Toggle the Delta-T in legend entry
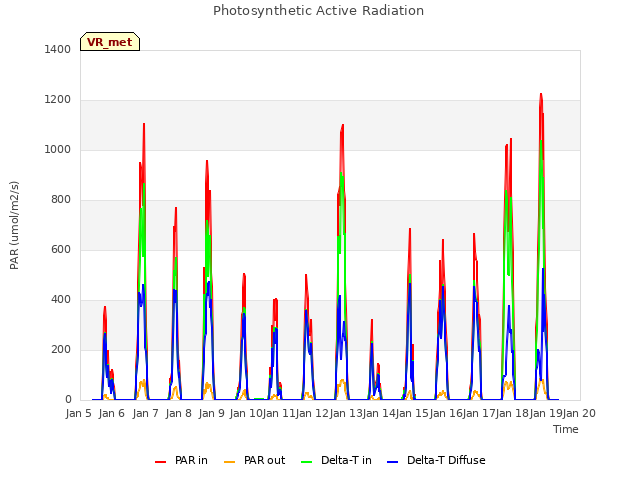Screen dimensions: 640x480 tap(336, 460)
